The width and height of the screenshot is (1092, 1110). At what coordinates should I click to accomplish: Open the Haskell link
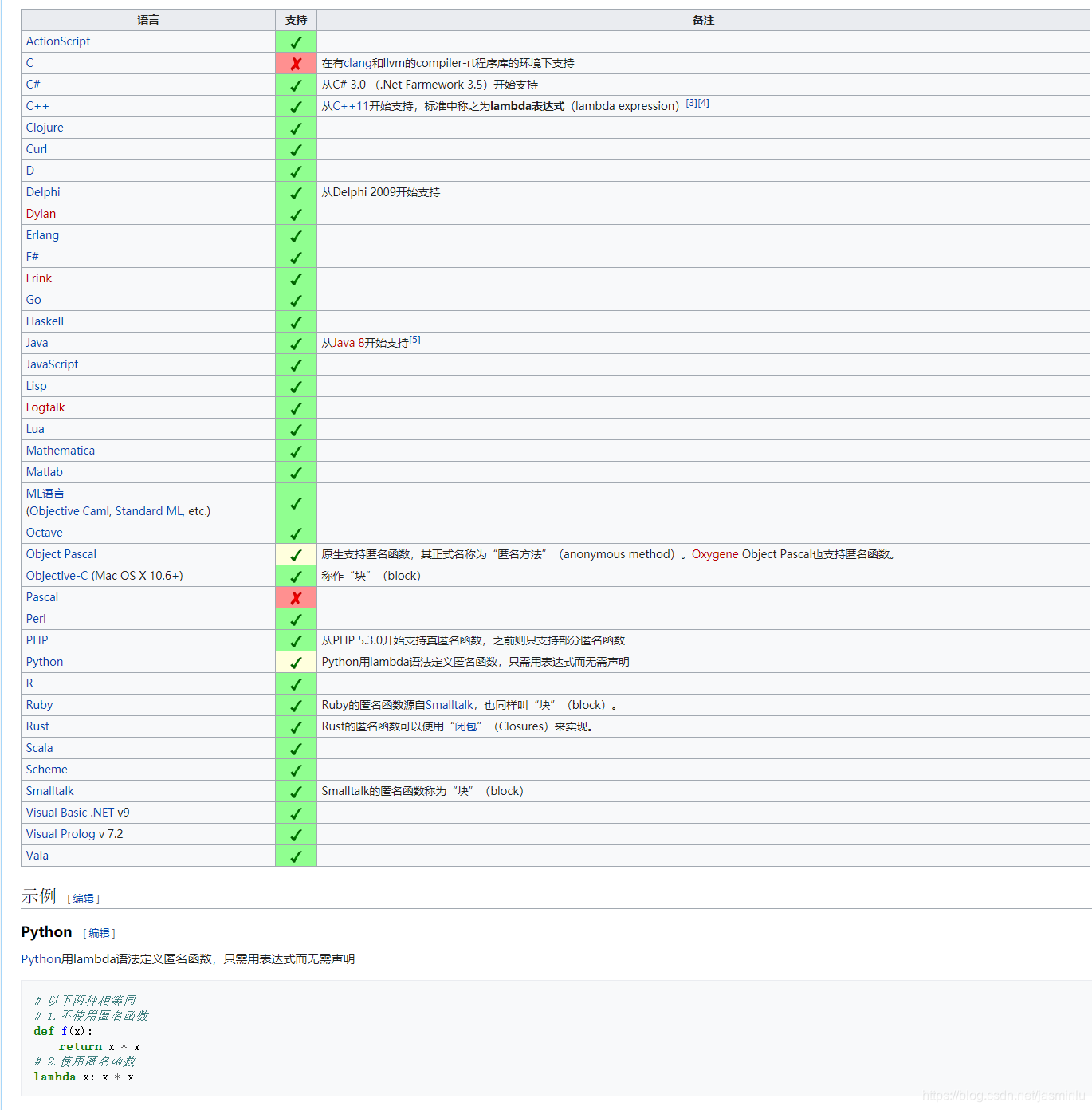click(45, 321)
